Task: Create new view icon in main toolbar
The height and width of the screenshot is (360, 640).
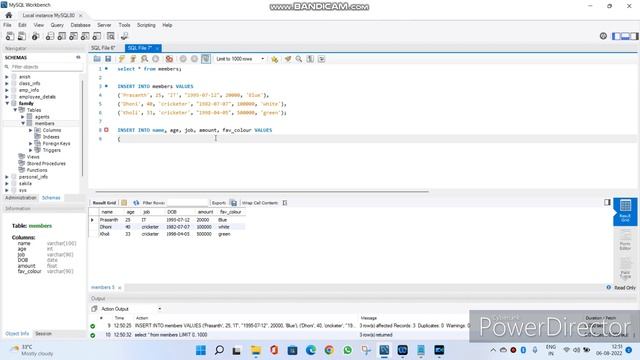Action: 73,36
